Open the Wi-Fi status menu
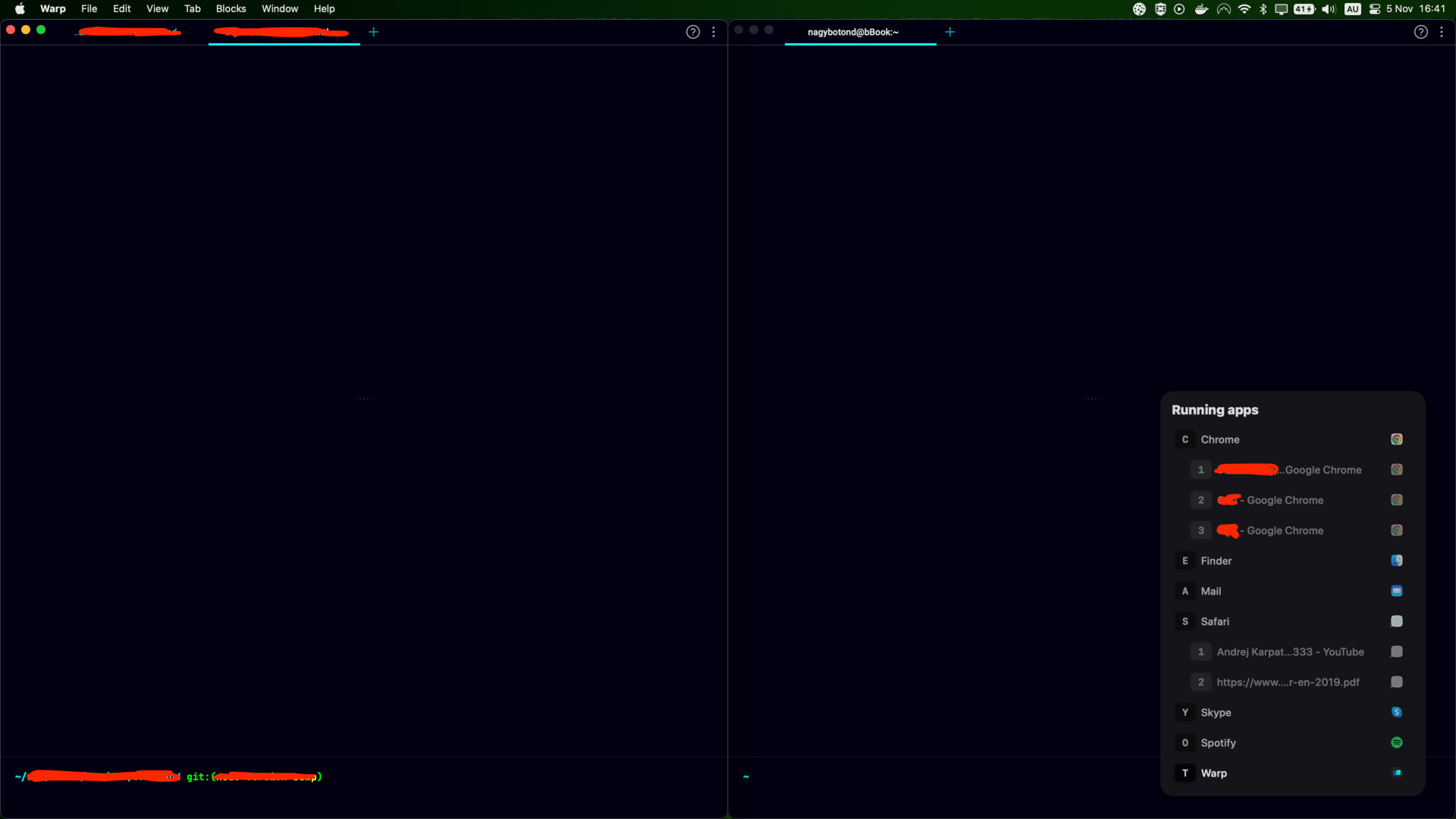This screenshot has width=1456, height=819. coord(1244,9)
